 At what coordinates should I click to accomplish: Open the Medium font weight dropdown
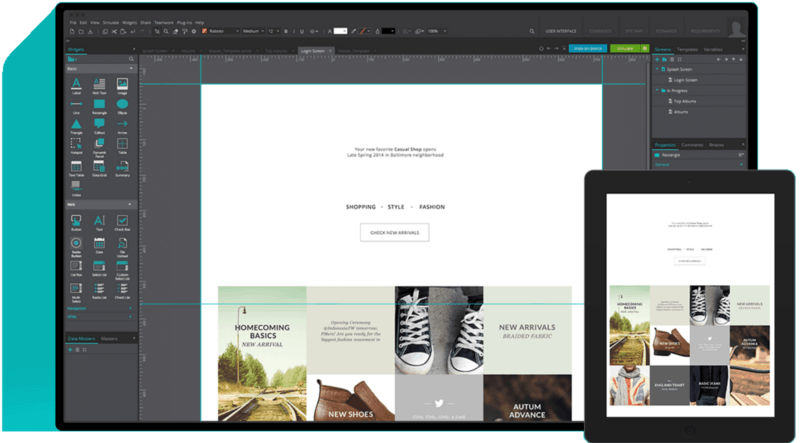pos(253,32)
